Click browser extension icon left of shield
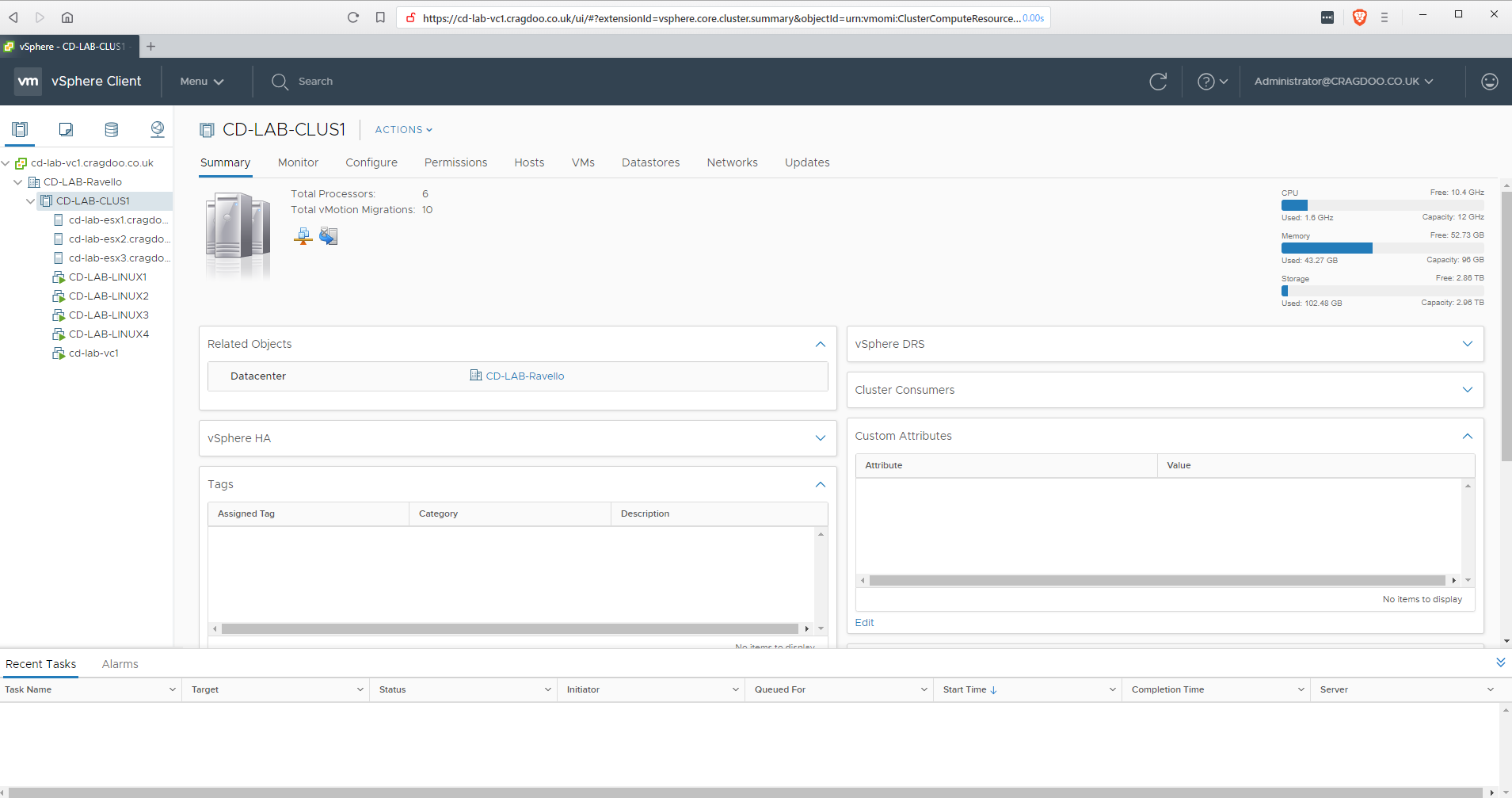This screenshot has height=798, width=1512. pos(1327,17)
